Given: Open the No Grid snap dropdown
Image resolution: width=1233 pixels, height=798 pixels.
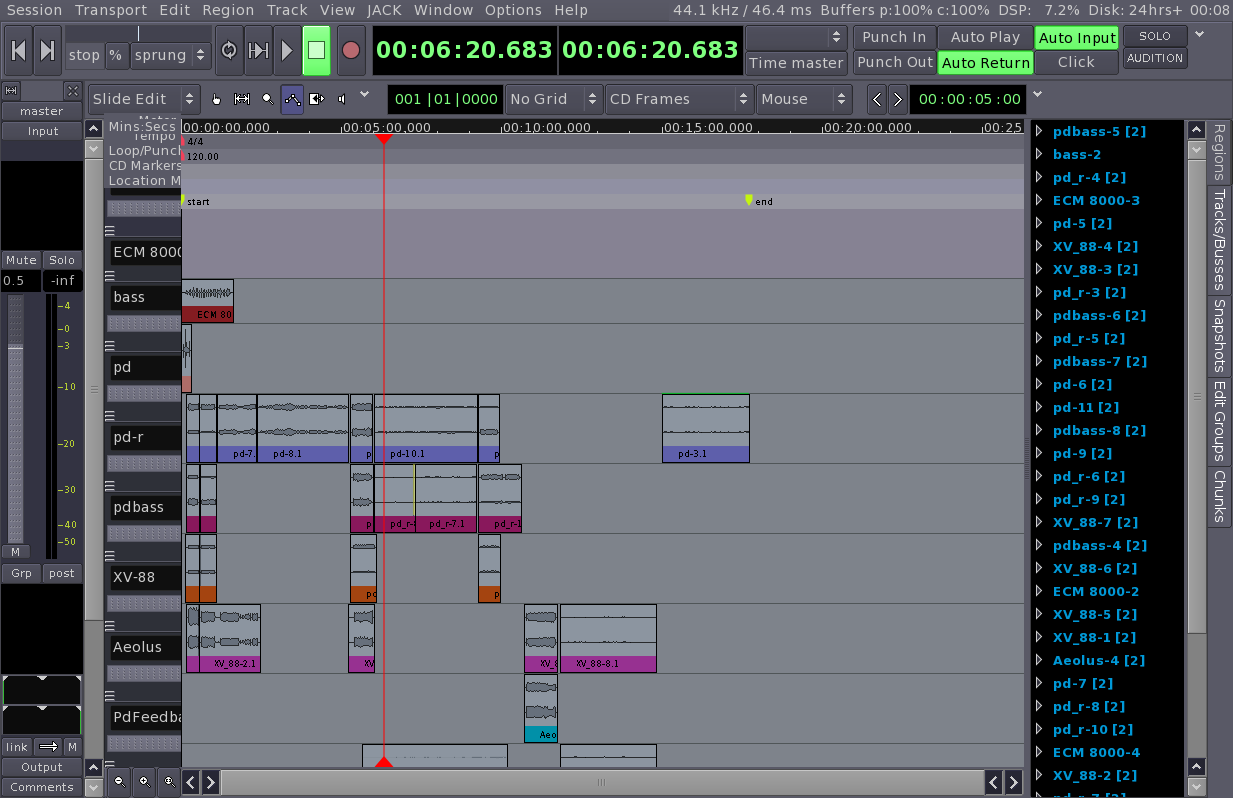Looking at the screenshot, I should tap(551, 99).
